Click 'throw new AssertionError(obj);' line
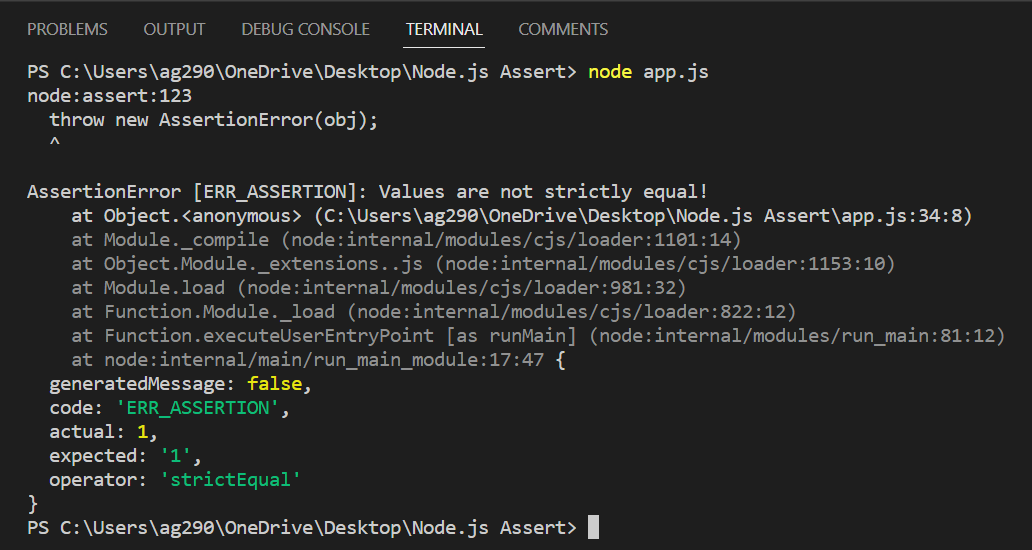This screenshot has width=1032, height=550. (214, 120)
